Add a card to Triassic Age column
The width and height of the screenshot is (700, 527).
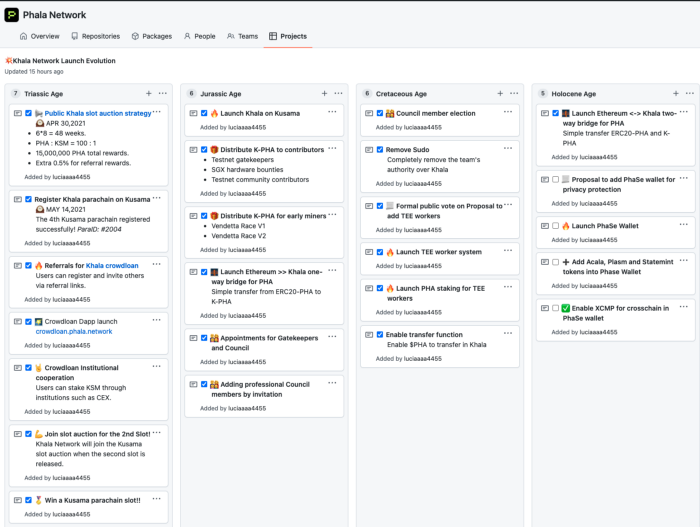[149, 93]
